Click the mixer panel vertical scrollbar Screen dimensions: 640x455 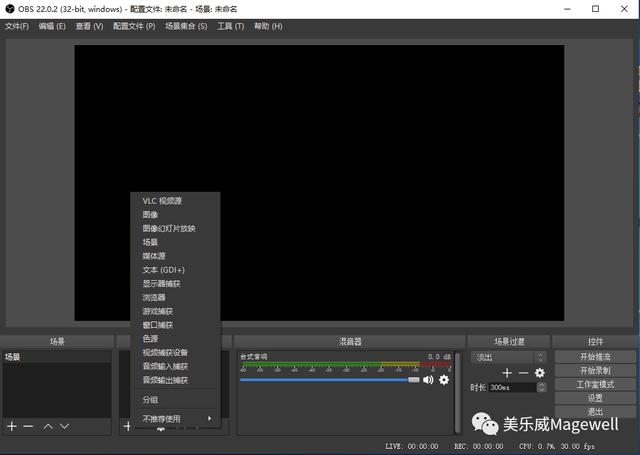(x=458, y=392)
